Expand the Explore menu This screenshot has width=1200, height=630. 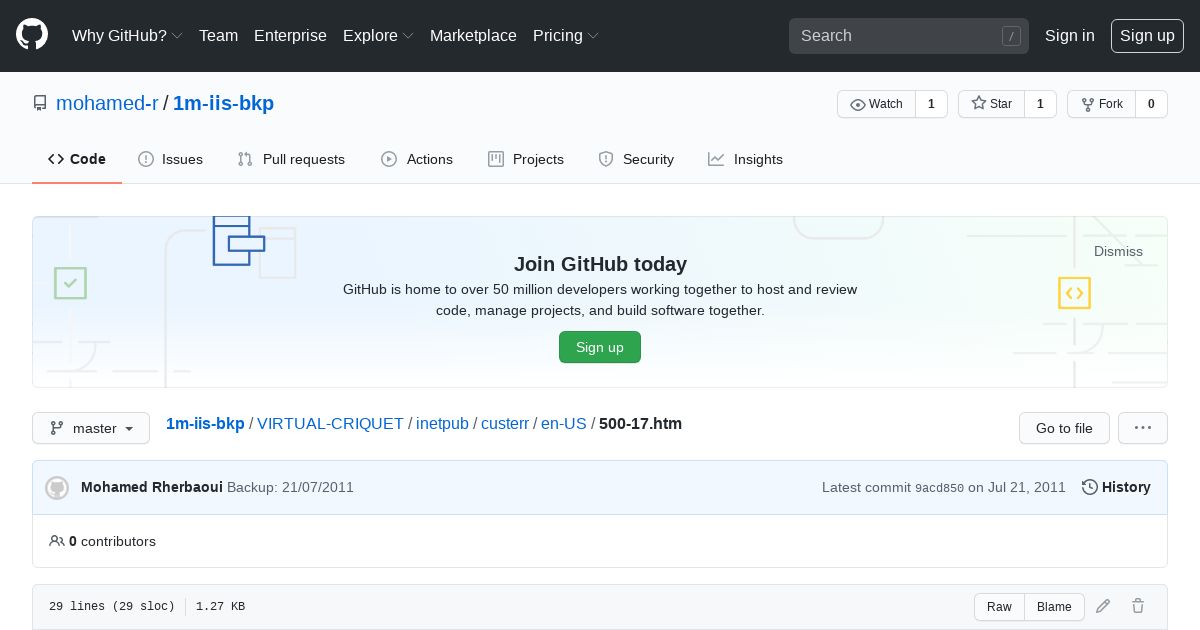coord(378,35)
